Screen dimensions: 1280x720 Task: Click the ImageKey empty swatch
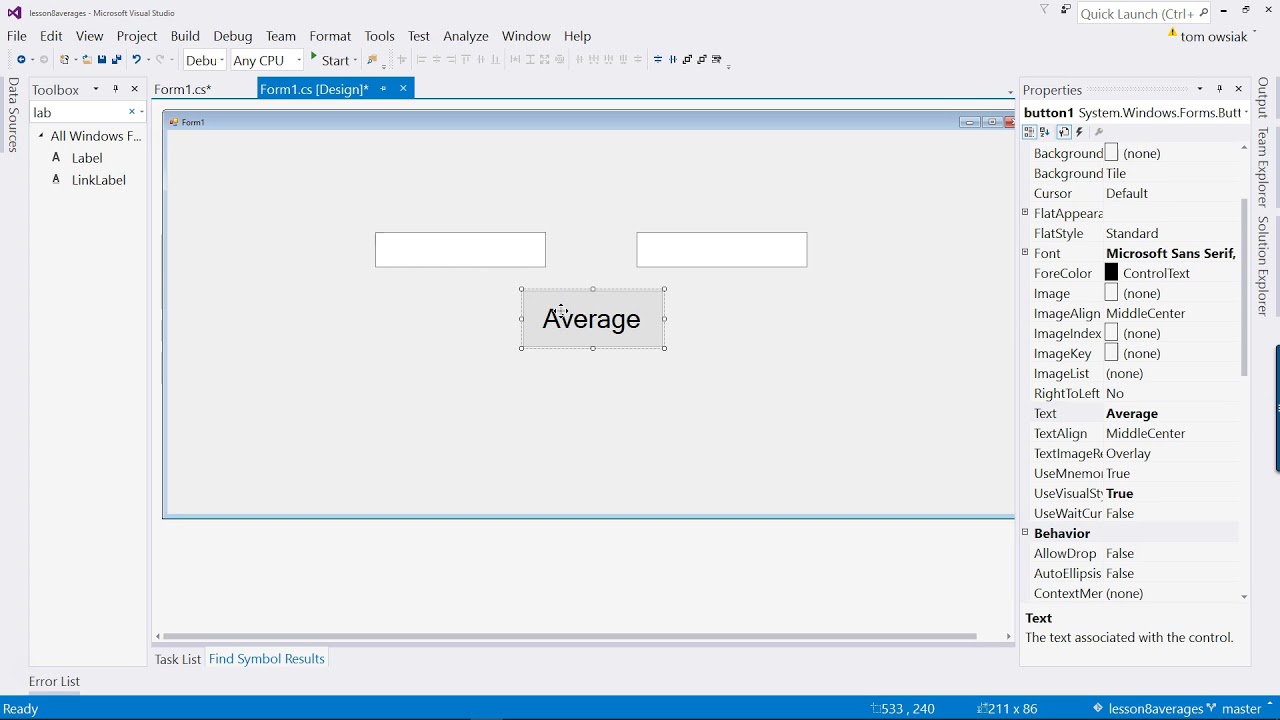point(1111,352)
